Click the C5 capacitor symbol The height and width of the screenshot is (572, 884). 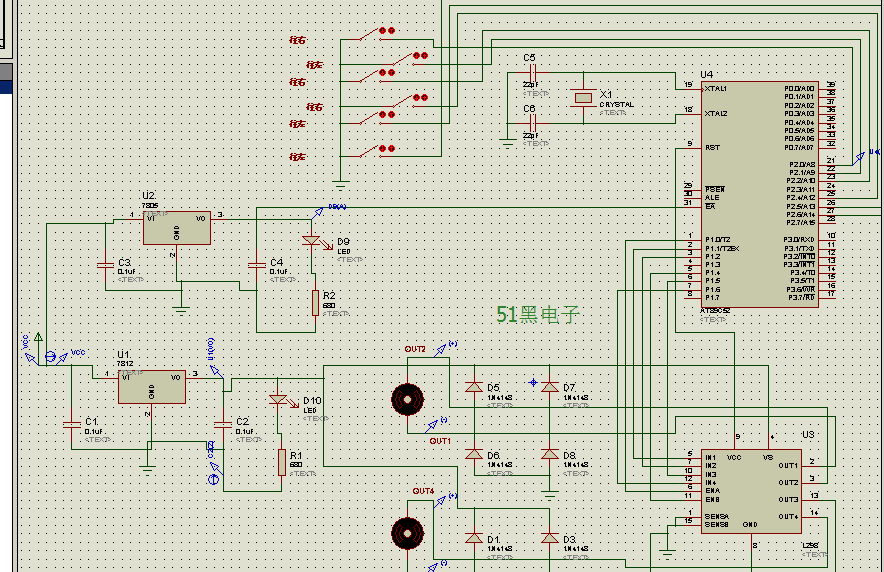tap(529, 73)
